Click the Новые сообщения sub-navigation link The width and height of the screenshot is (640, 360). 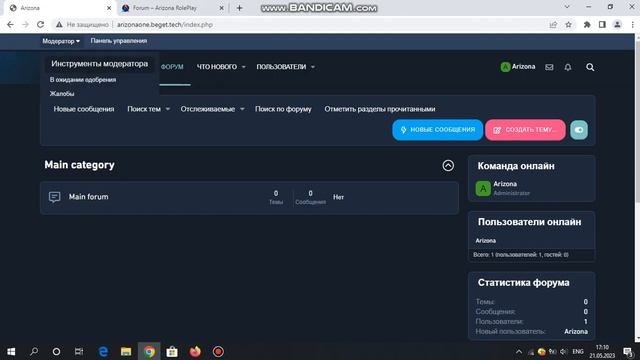tap(84, 109)
